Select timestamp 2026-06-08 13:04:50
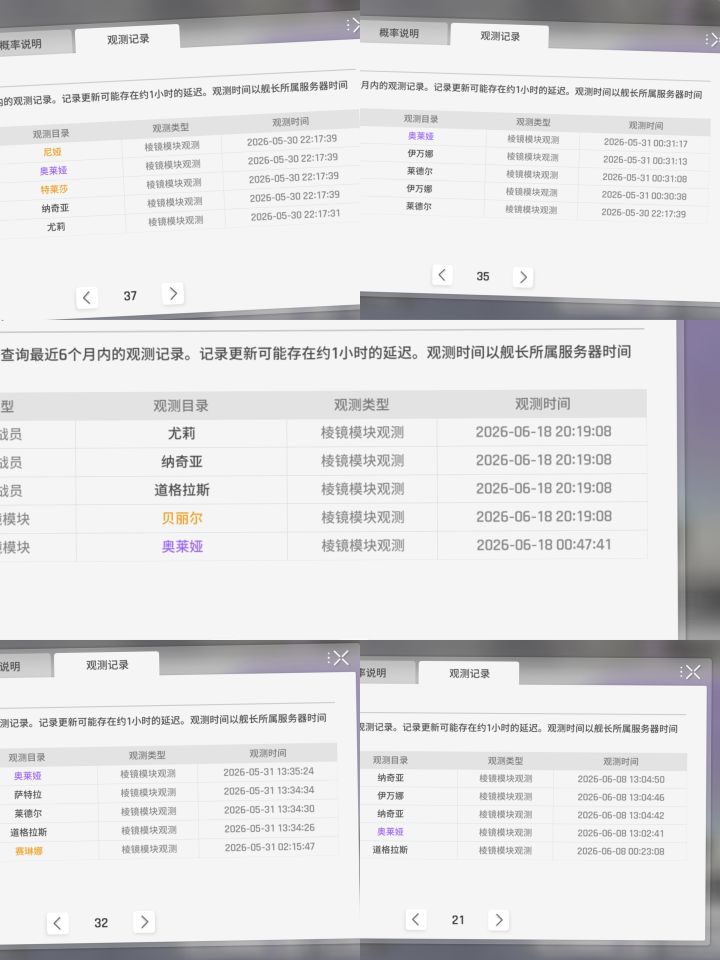Screen dimensions: 720x960 click(x=621, y=779)
